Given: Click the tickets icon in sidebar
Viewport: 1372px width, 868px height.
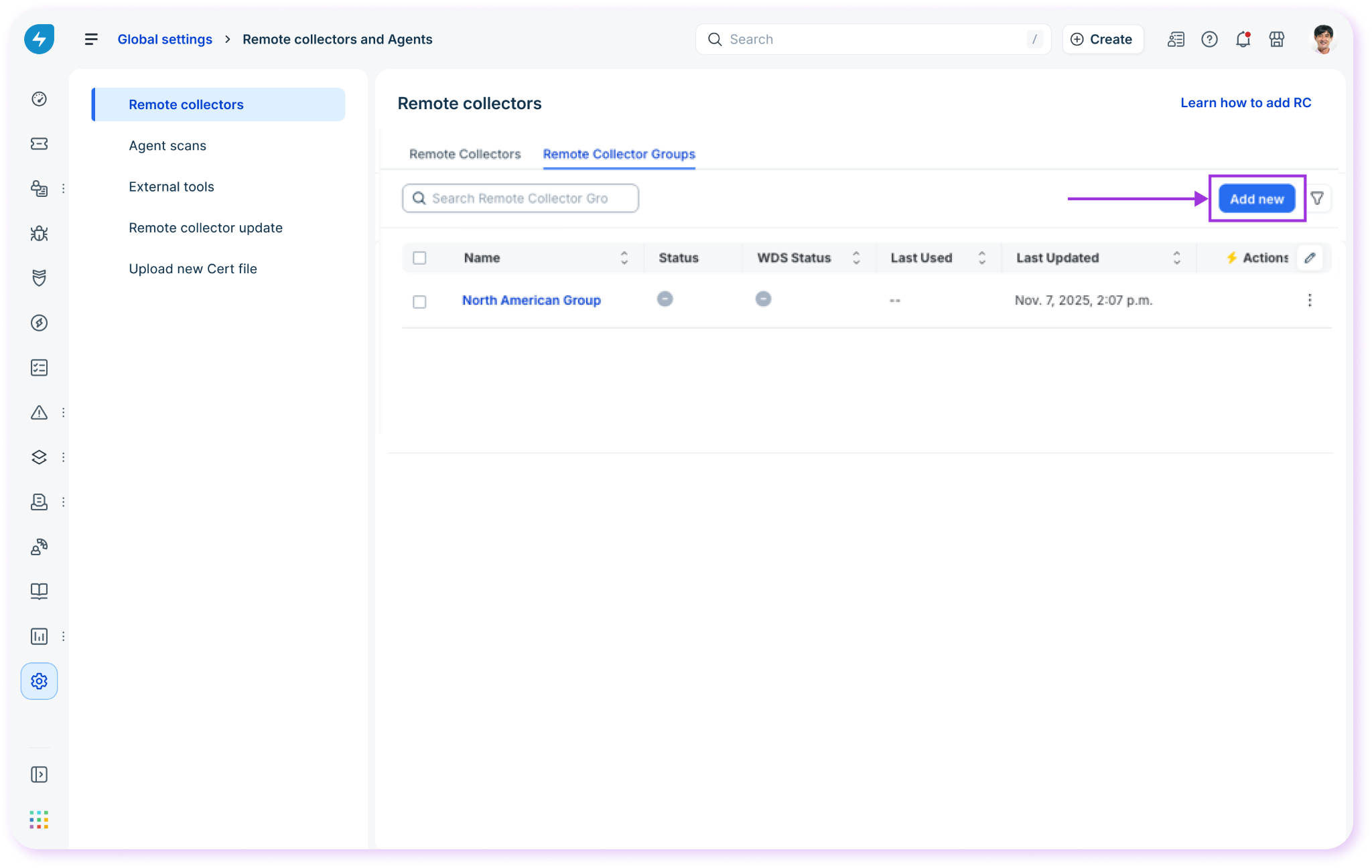Looking at the screenshot, I should pyautogui.click(x=40, y=143).
